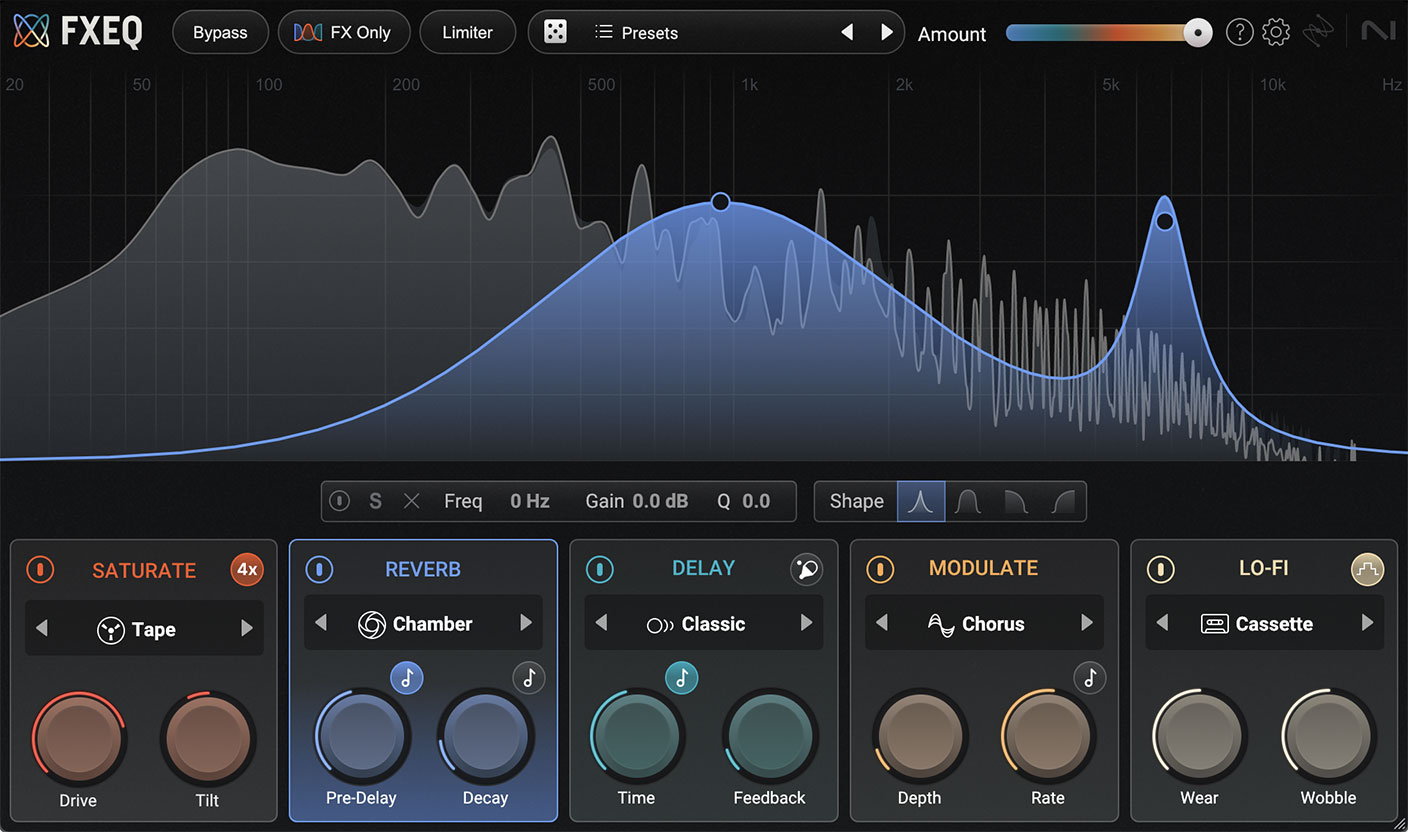Click the Classic delay icon

click(660, 625)
